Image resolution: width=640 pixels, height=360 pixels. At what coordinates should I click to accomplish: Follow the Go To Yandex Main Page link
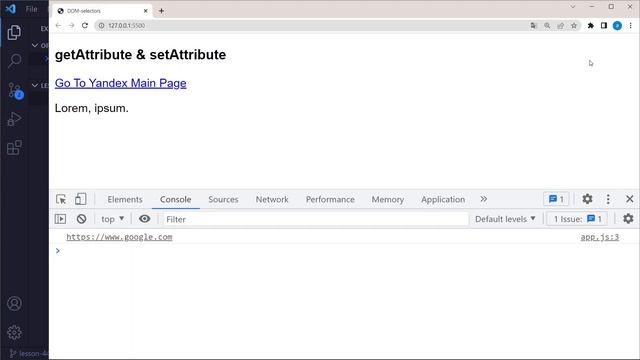120,83
